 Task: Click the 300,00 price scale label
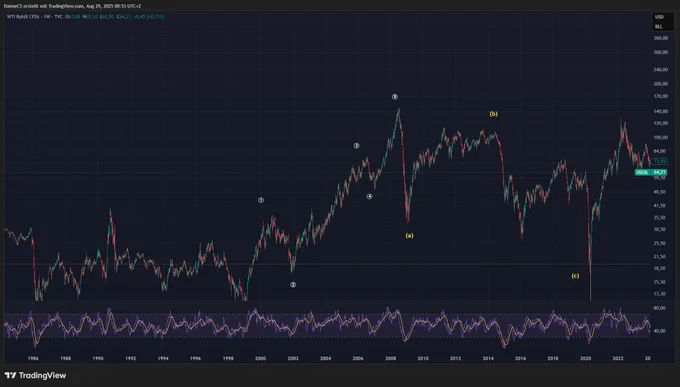[x=660, y=52]
